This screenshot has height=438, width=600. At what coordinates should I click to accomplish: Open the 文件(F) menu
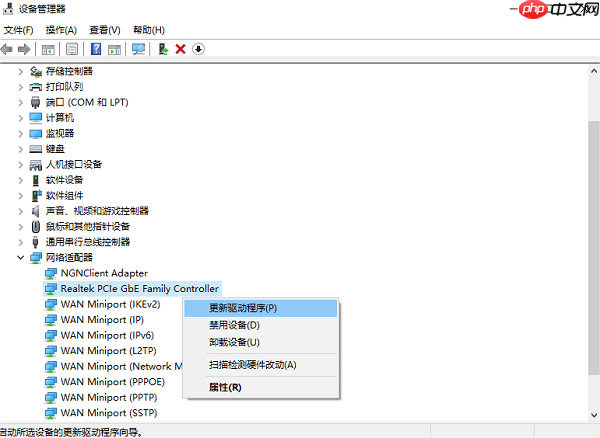pos(18,30)
